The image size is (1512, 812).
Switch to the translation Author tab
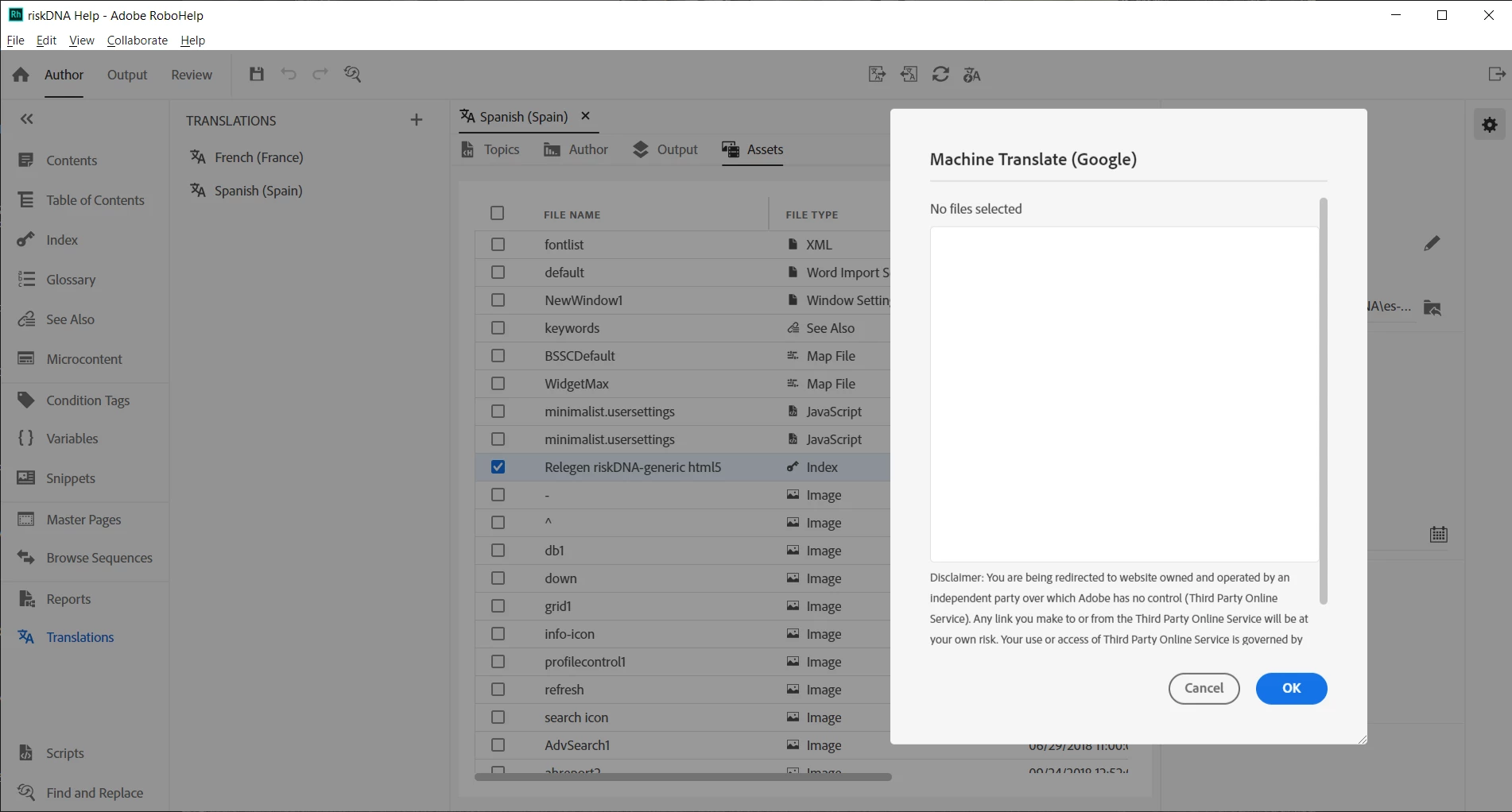click(576, 149)
